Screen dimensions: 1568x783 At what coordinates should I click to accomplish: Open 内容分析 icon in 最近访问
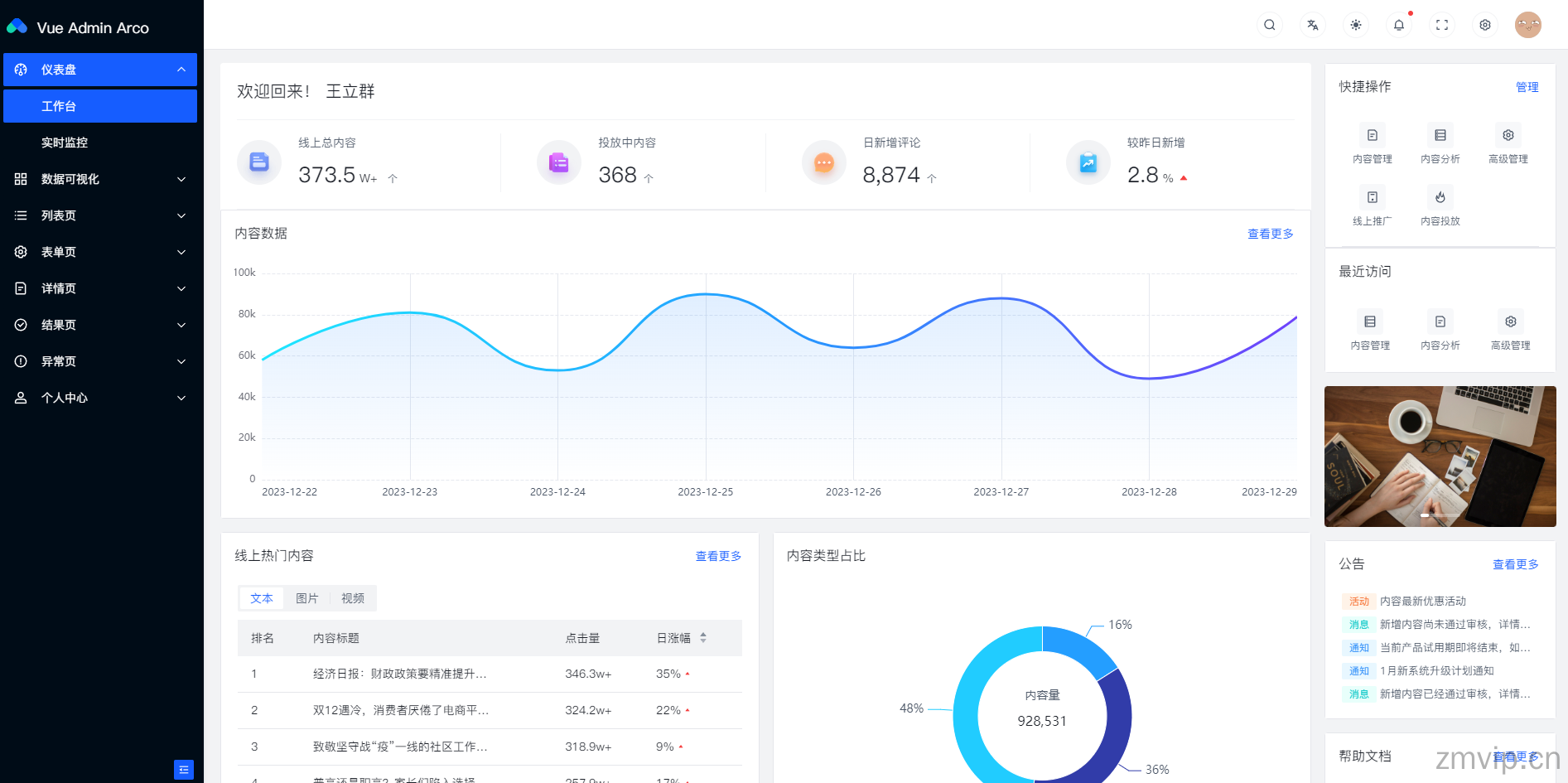[1440, 321]
